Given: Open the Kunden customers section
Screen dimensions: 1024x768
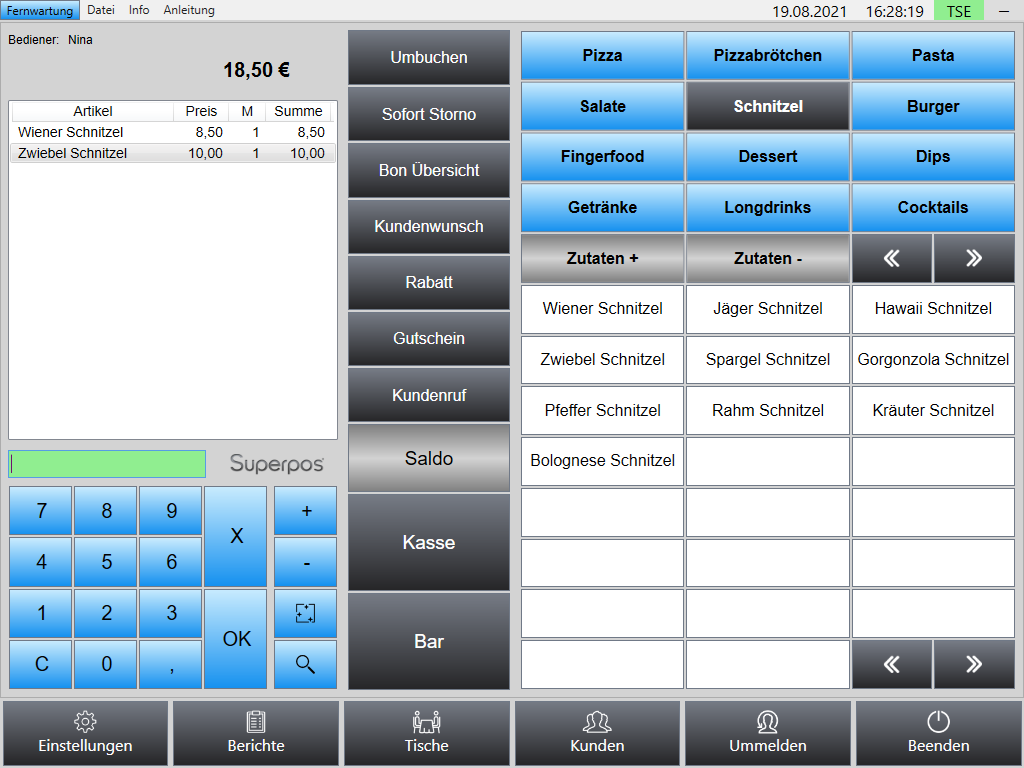Looking at the screenshot, I should pyautogui.click(x=597, y=733).
